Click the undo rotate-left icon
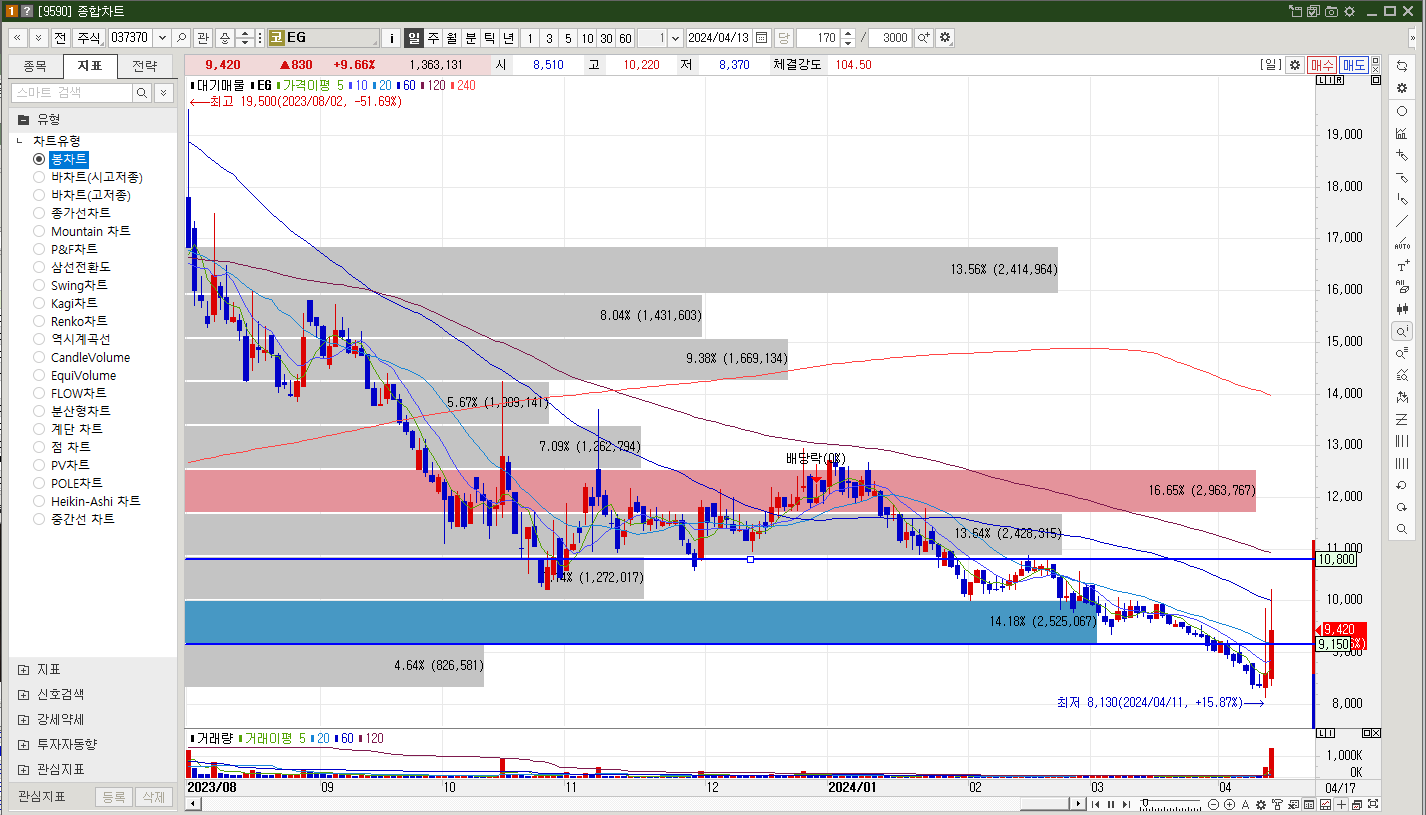The height and width of the screenshot is (815, 1426). pyautogui.click(x=1402, y=485)
